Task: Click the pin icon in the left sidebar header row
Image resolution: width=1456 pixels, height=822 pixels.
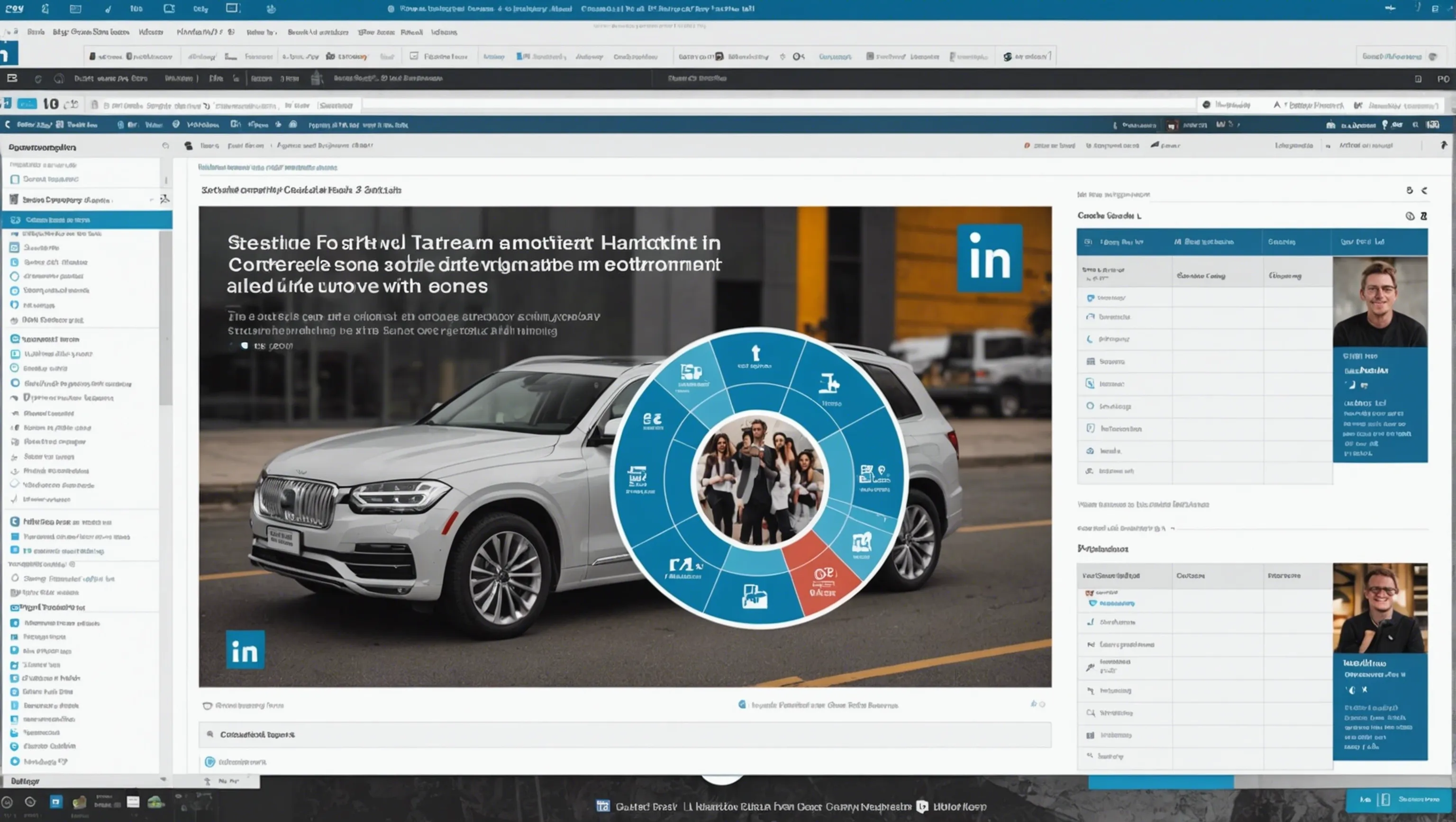Action: 164,199
